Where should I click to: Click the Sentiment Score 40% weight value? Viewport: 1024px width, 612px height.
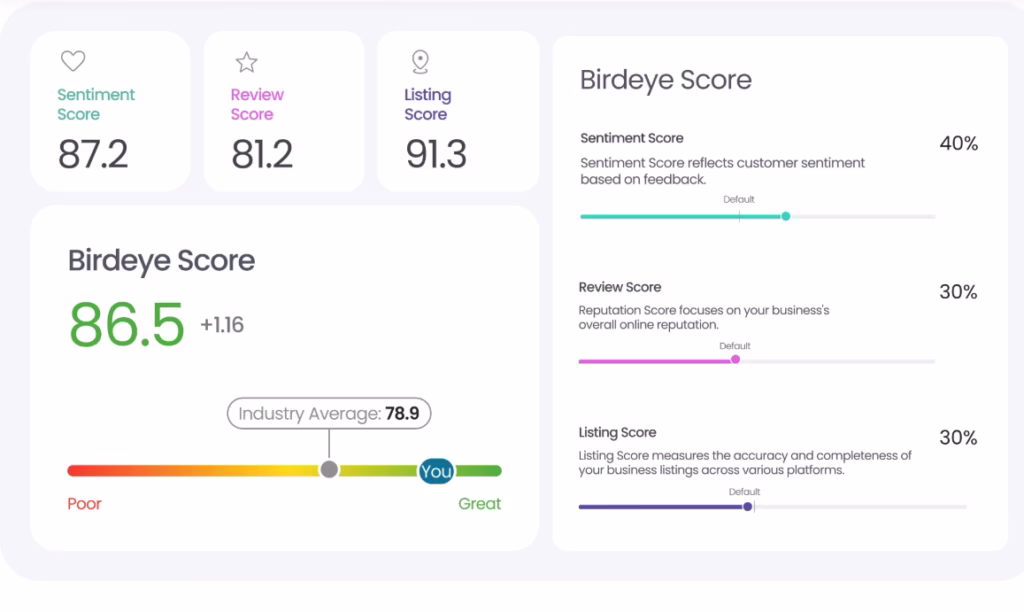959,144
